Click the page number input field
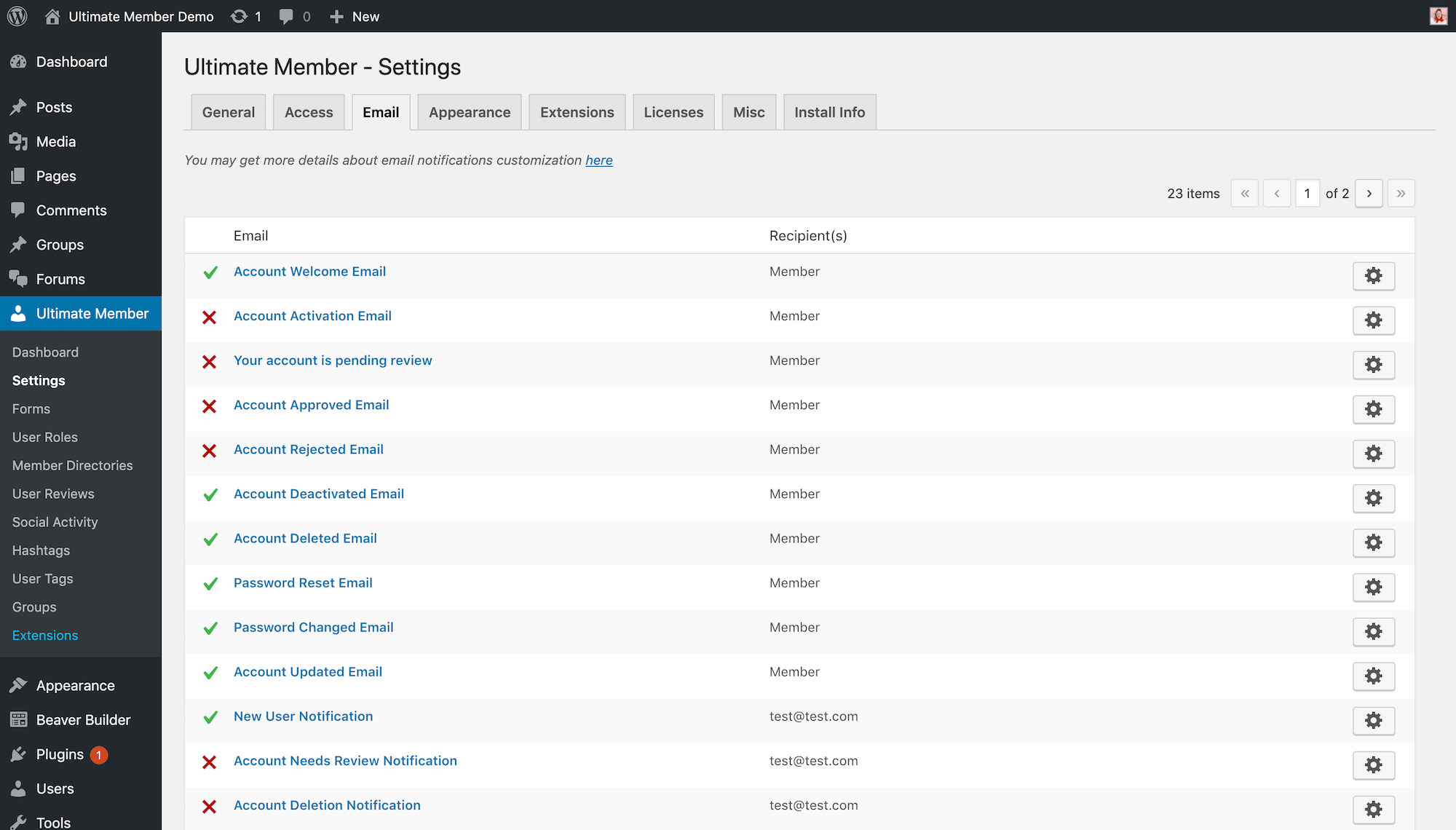Image resolution: width=1456 pixels, height=830 pixels. [x=1307, y=193]
